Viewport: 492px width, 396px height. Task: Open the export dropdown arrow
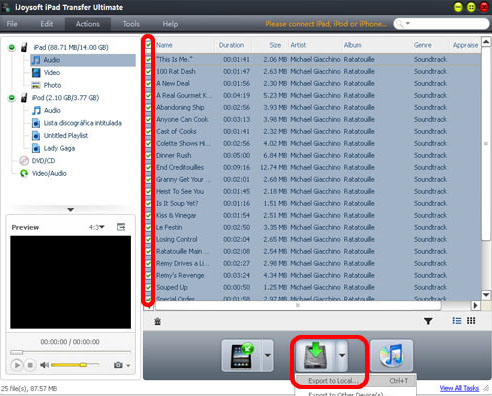click(x=342, y=356)
